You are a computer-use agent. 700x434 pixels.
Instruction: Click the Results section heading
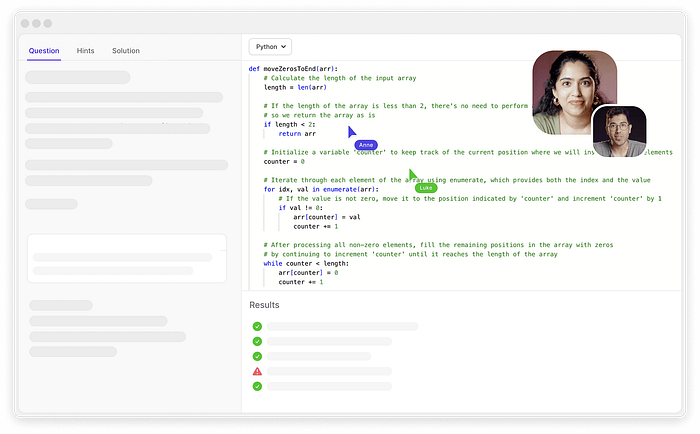click(x=264, y=304)
